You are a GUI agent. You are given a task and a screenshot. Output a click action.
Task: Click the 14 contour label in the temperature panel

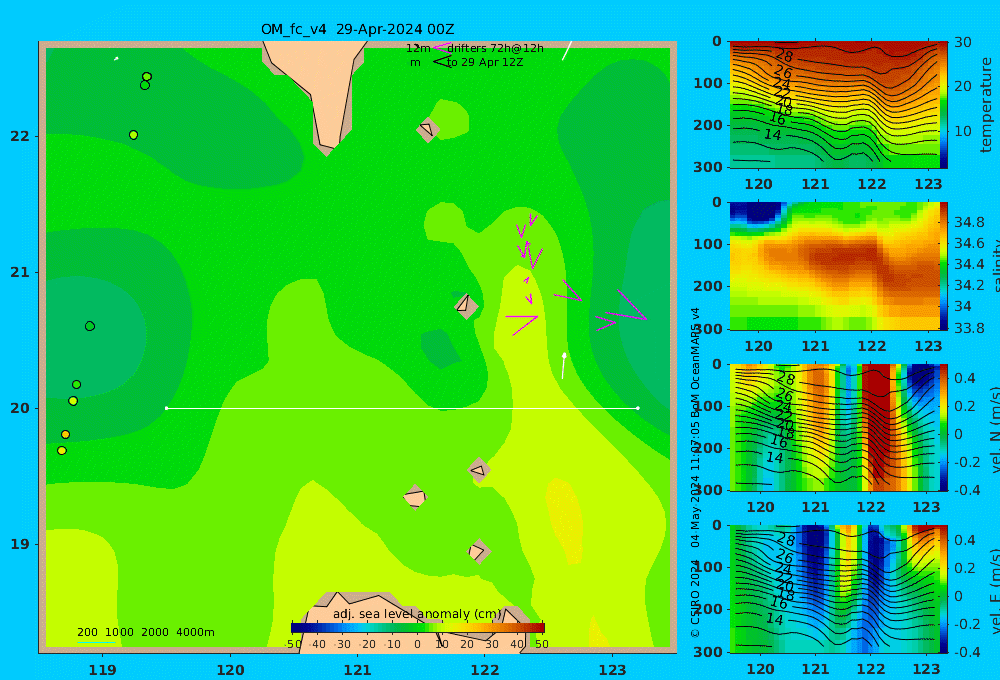click(772, 135)
